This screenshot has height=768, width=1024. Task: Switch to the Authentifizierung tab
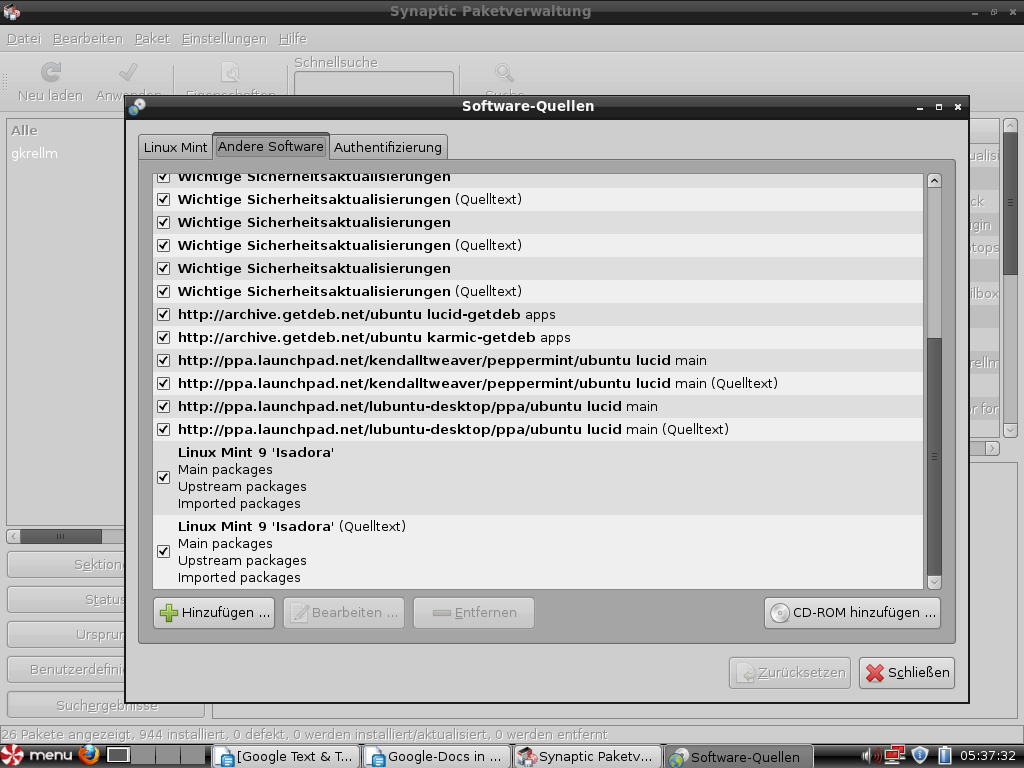[388, 146]
